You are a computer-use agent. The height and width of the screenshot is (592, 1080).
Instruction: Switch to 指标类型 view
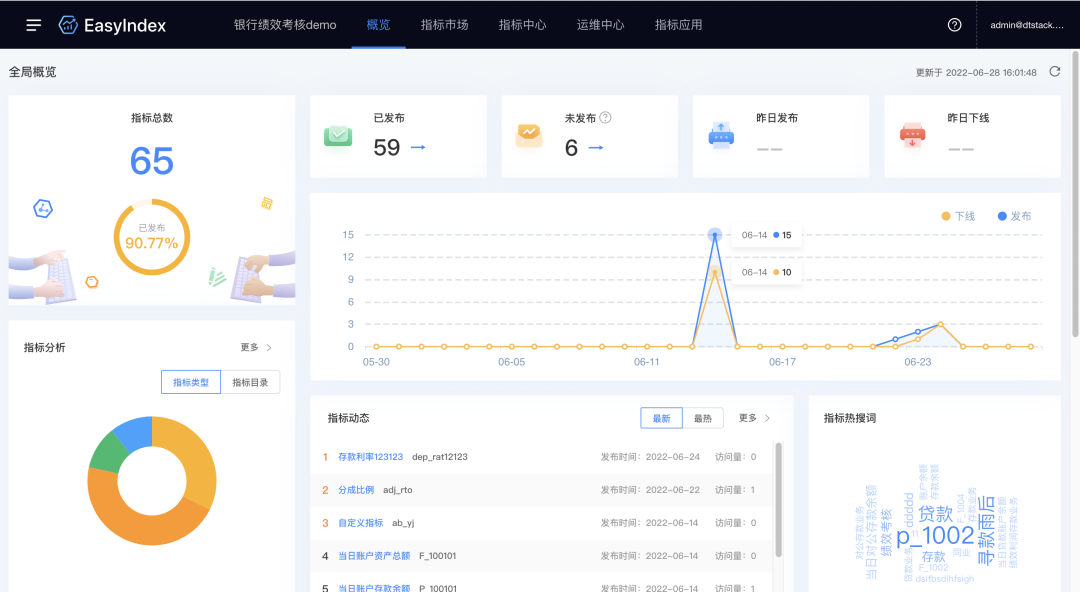191,382
